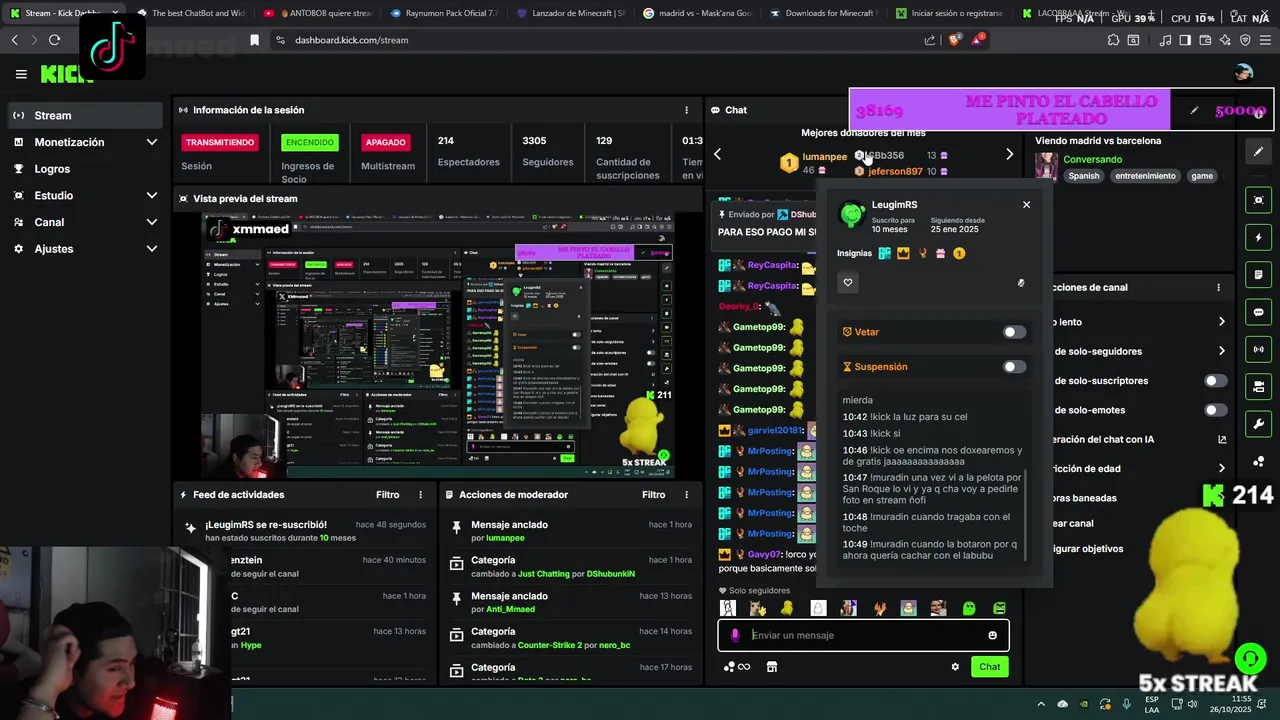Screen dimensions: 1280x720
Task: Bookmark this page icon in address bar
Action: pos(254,40)
